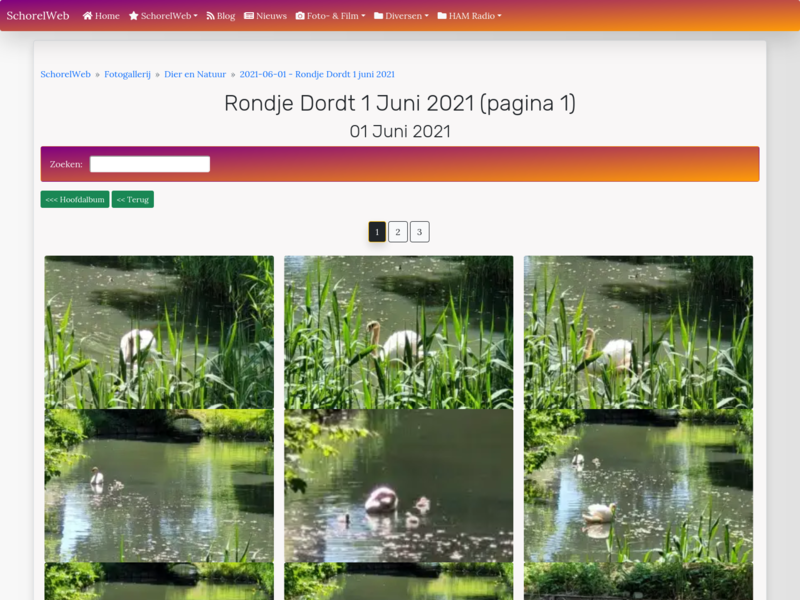Click the Zoeken: label
Image resolution: width=800 pixels, height=600 pixels.
(66, 164)
